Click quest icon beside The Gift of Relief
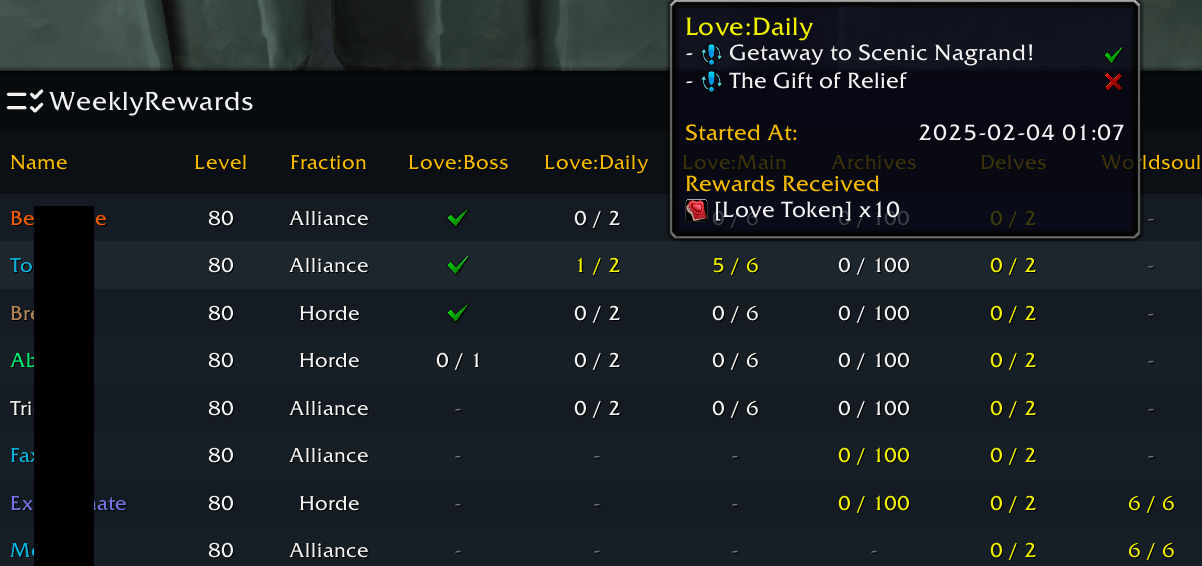The height and width of the screenshot is (566, 1202). [711, 81]
